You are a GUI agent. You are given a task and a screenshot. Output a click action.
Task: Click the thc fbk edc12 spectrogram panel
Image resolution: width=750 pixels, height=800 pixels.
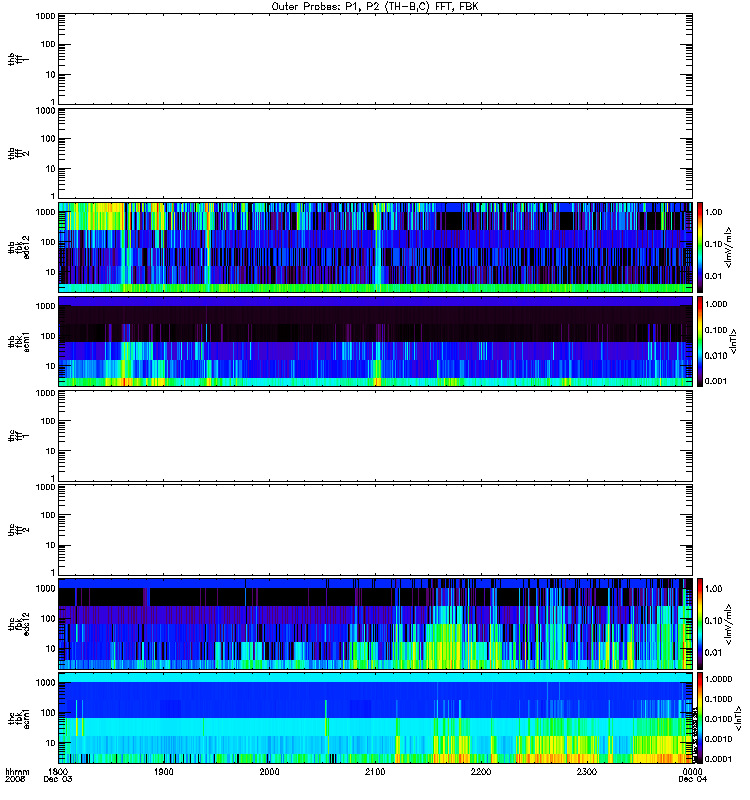point(376,623)
